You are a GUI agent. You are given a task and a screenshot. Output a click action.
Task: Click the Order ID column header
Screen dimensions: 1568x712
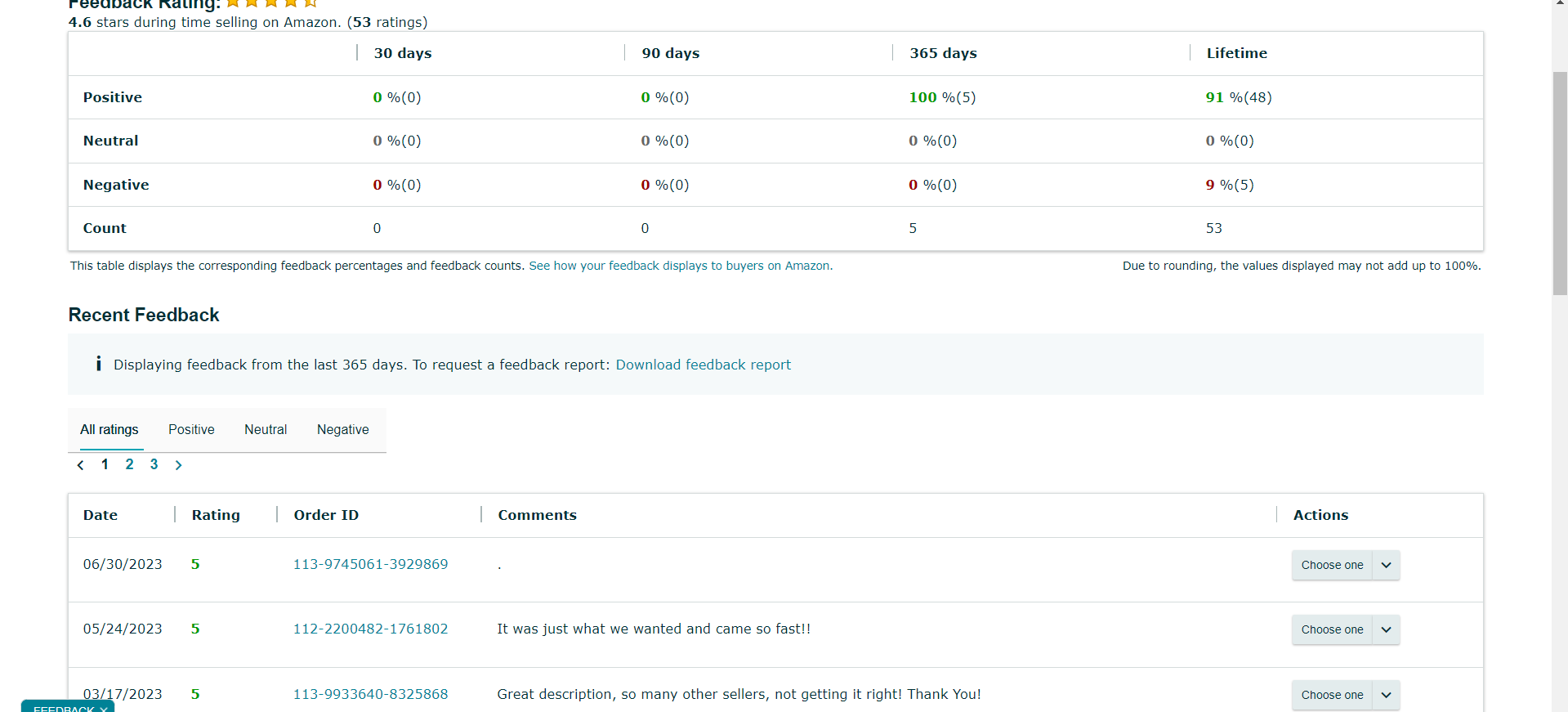click(x=326, y=515)
